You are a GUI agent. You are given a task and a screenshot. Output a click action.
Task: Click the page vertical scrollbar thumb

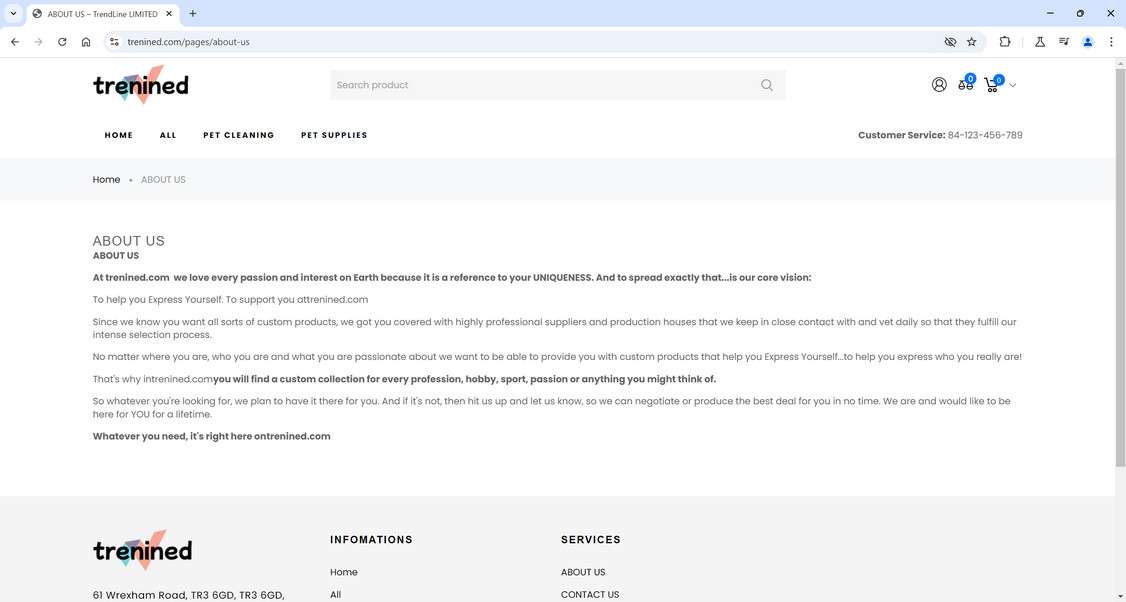point(1120,267)
